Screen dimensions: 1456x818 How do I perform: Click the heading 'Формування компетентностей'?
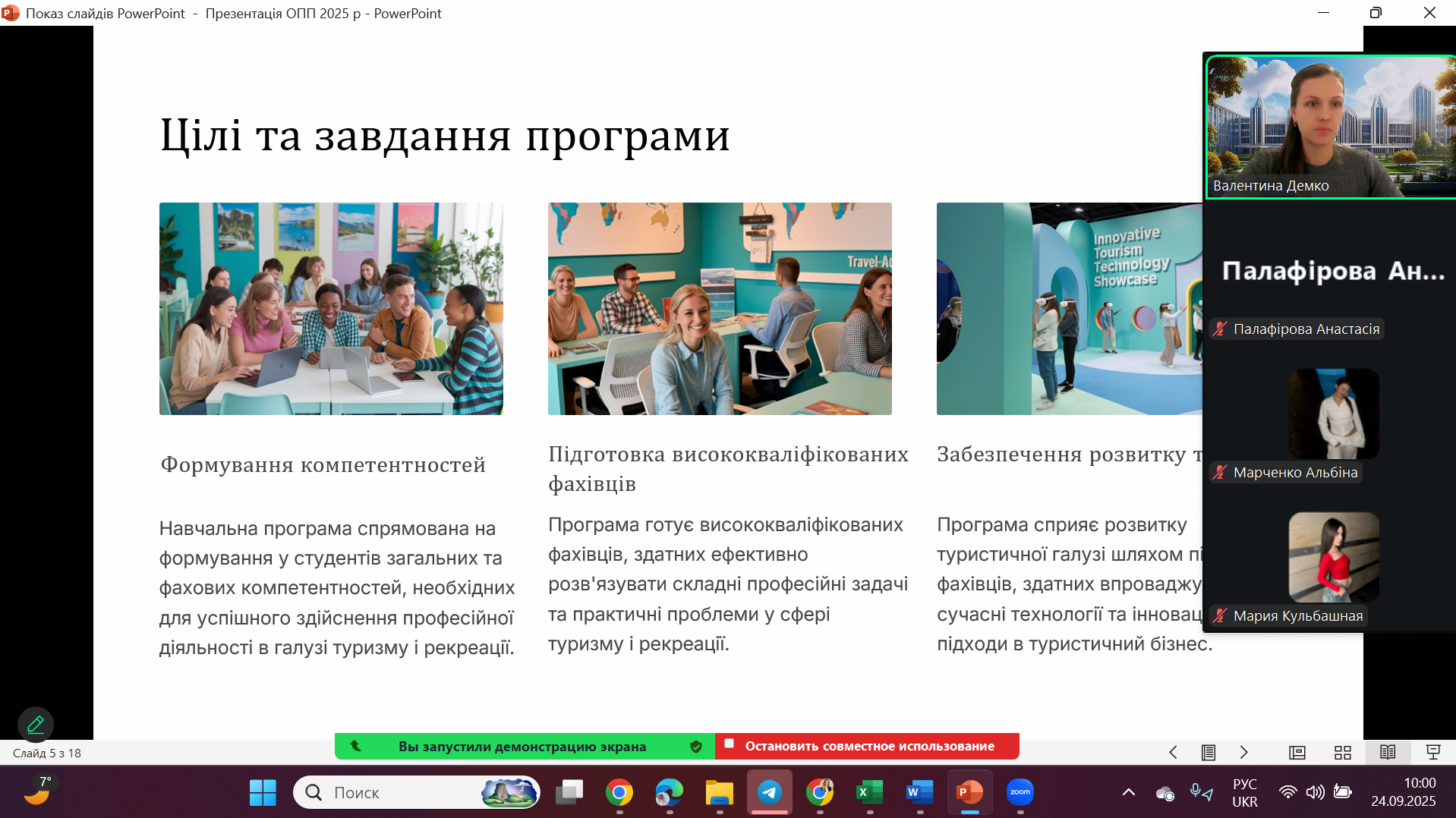tap(323, 464)
